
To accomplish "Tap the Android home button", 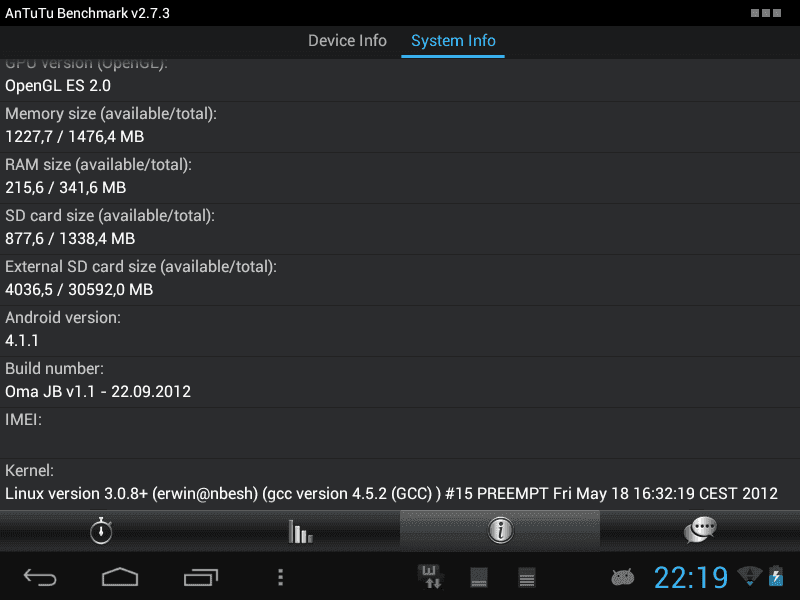I will [120, 577].
